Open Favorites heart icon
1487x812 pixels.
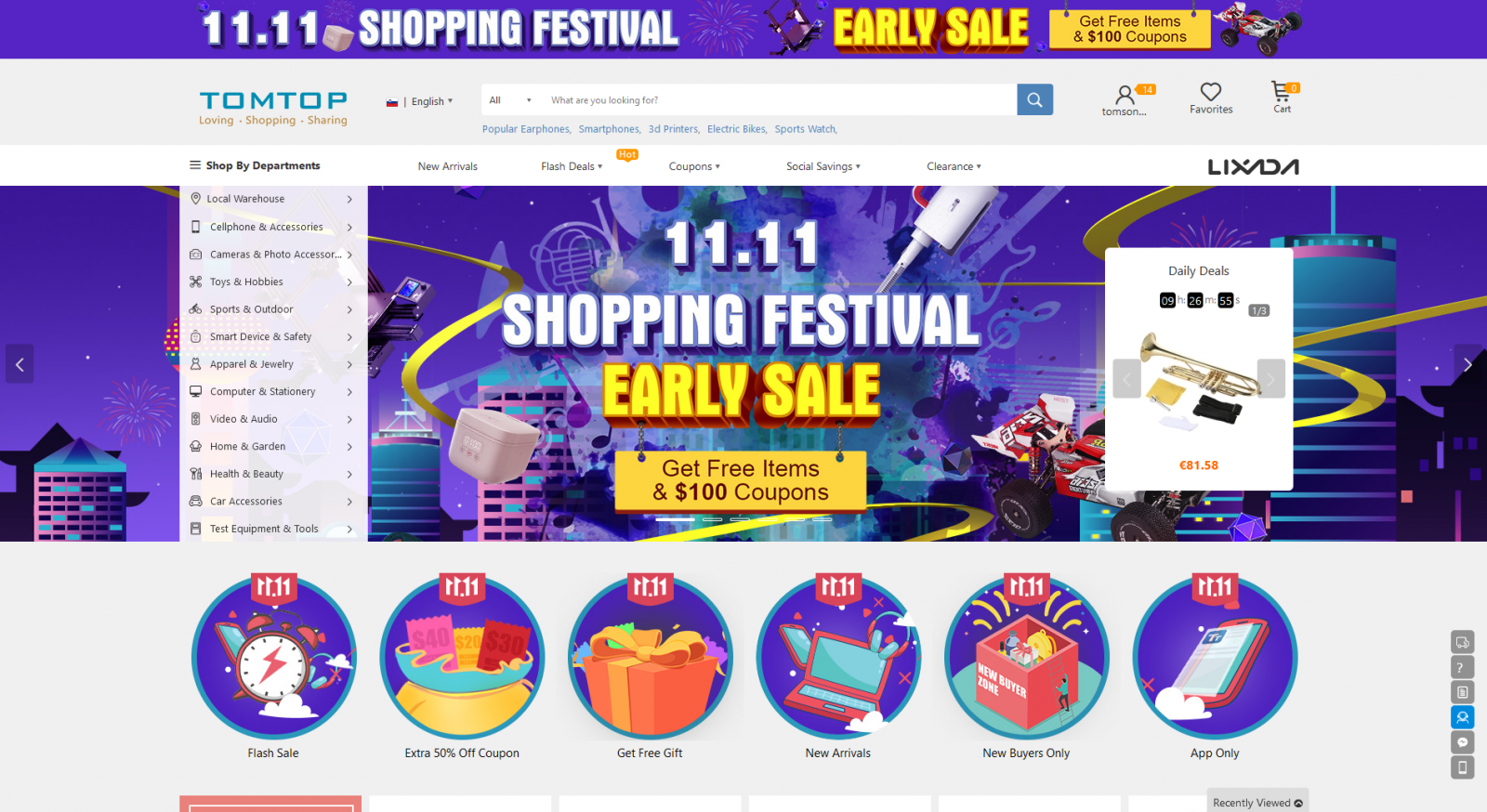1210,91
